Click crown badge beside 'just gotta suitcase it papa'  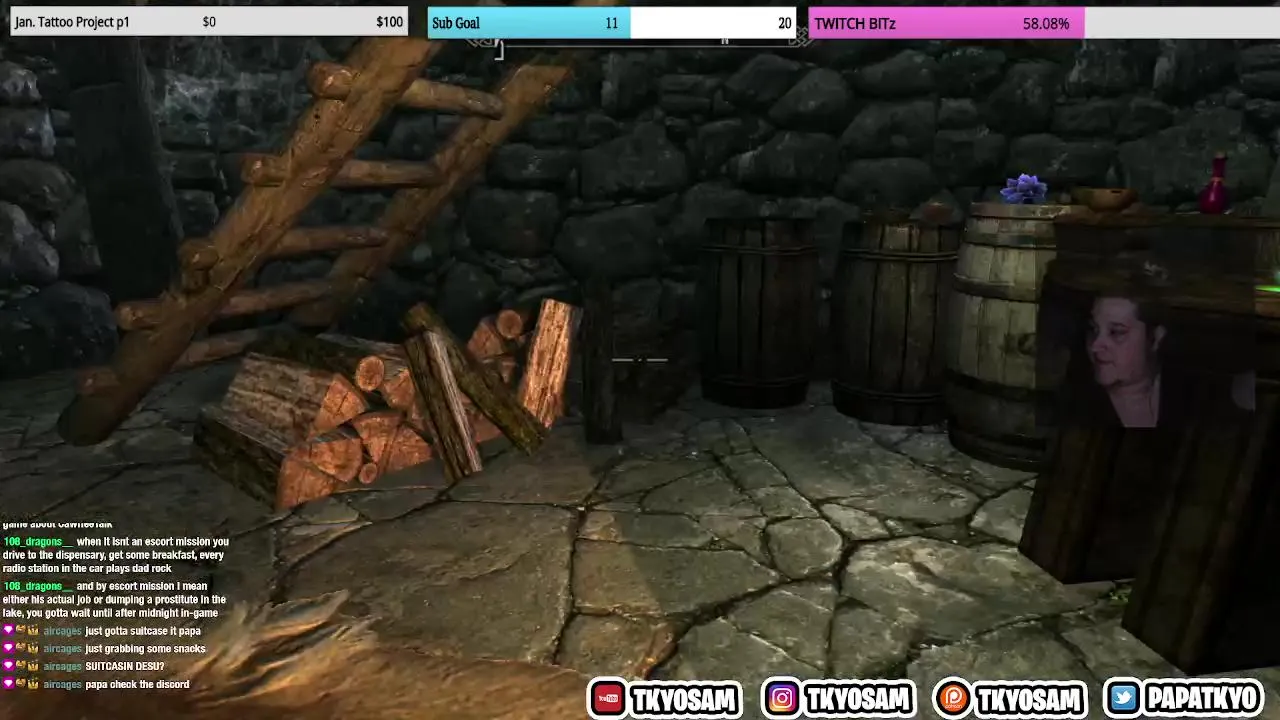coord(33,631)
